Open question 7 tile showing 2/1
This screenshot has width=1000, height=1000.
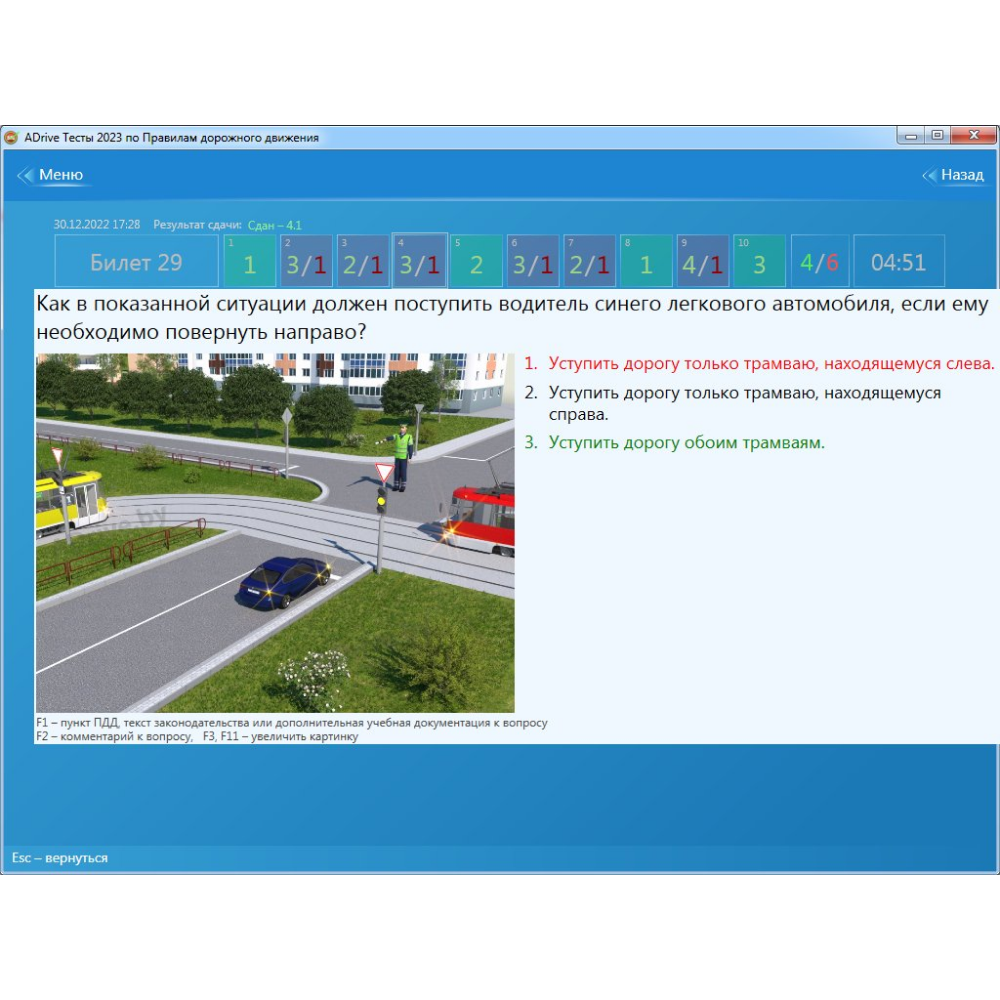coord(589,261)
